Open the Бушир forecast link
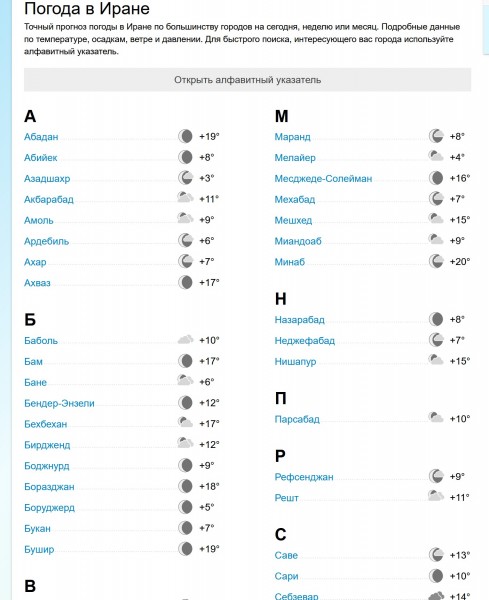Viewport: 489px width, 600px height. 39,549
